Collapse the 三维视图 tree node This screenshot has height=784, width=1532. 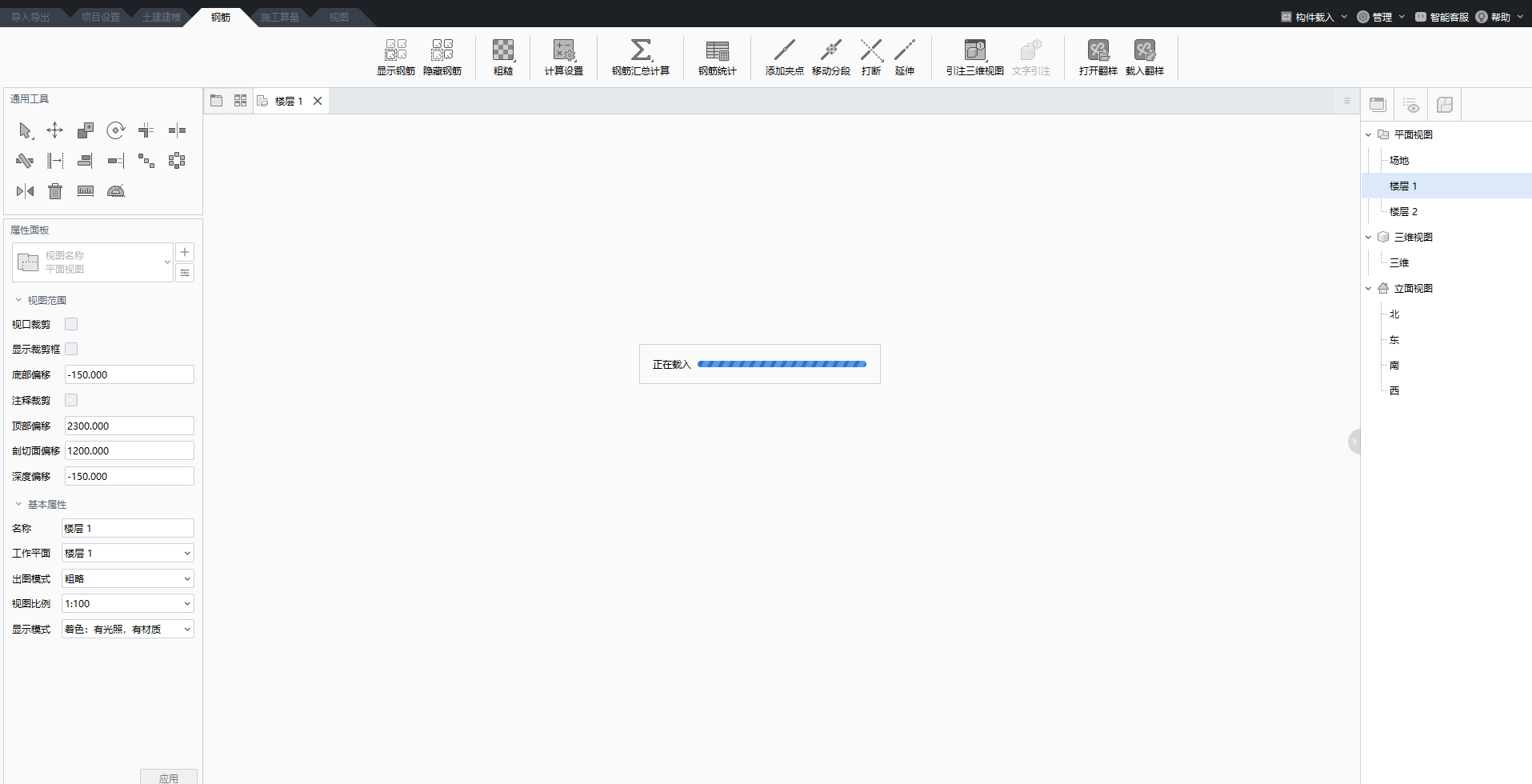pyautogui.click(x=1368, y=237)
